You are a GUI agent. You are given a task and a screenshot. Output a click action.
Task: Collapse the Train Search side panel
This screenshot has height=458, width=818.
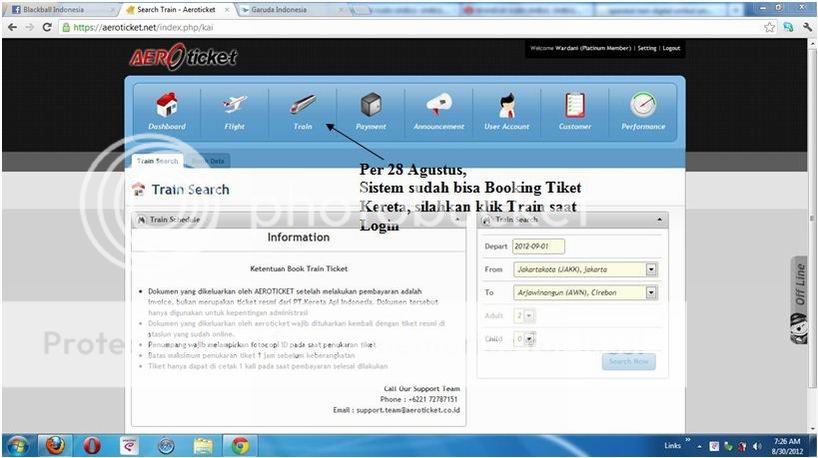(659, 220)
